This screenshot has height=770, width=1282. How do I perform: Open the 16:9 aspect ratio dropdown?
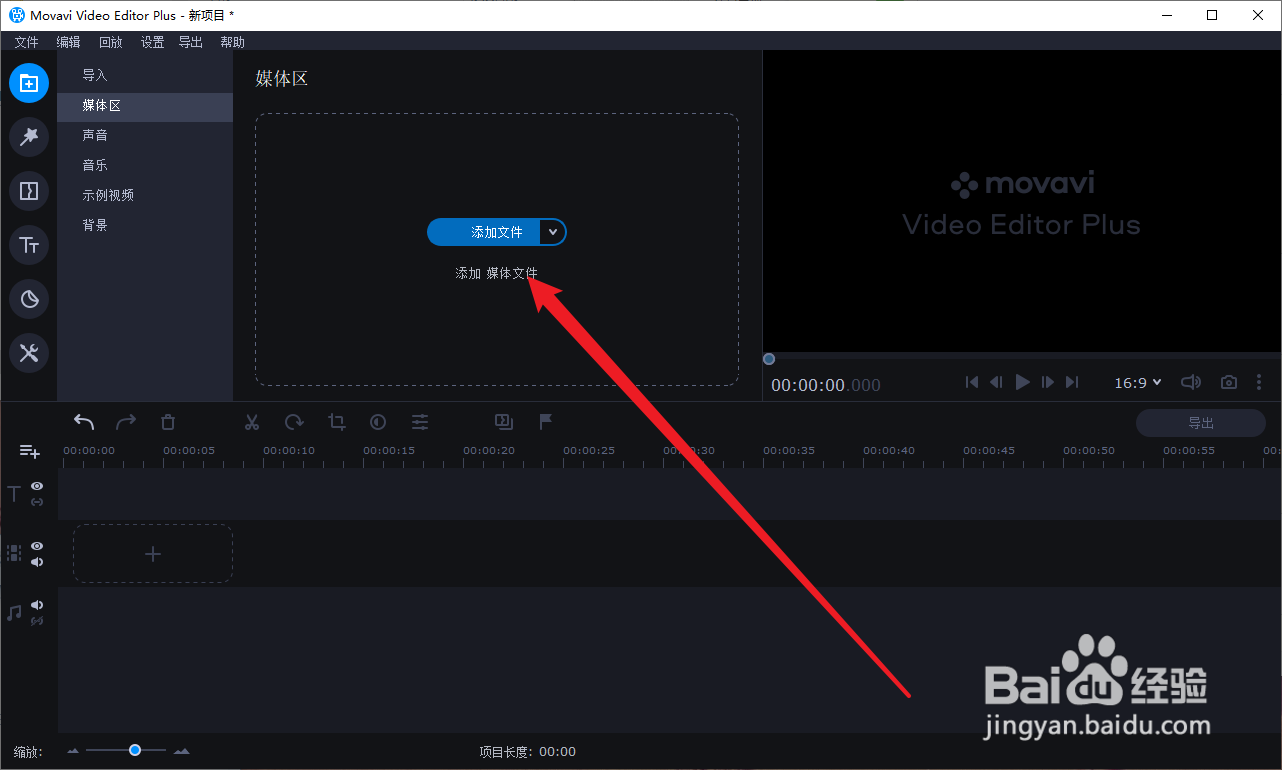point(1138,382)
